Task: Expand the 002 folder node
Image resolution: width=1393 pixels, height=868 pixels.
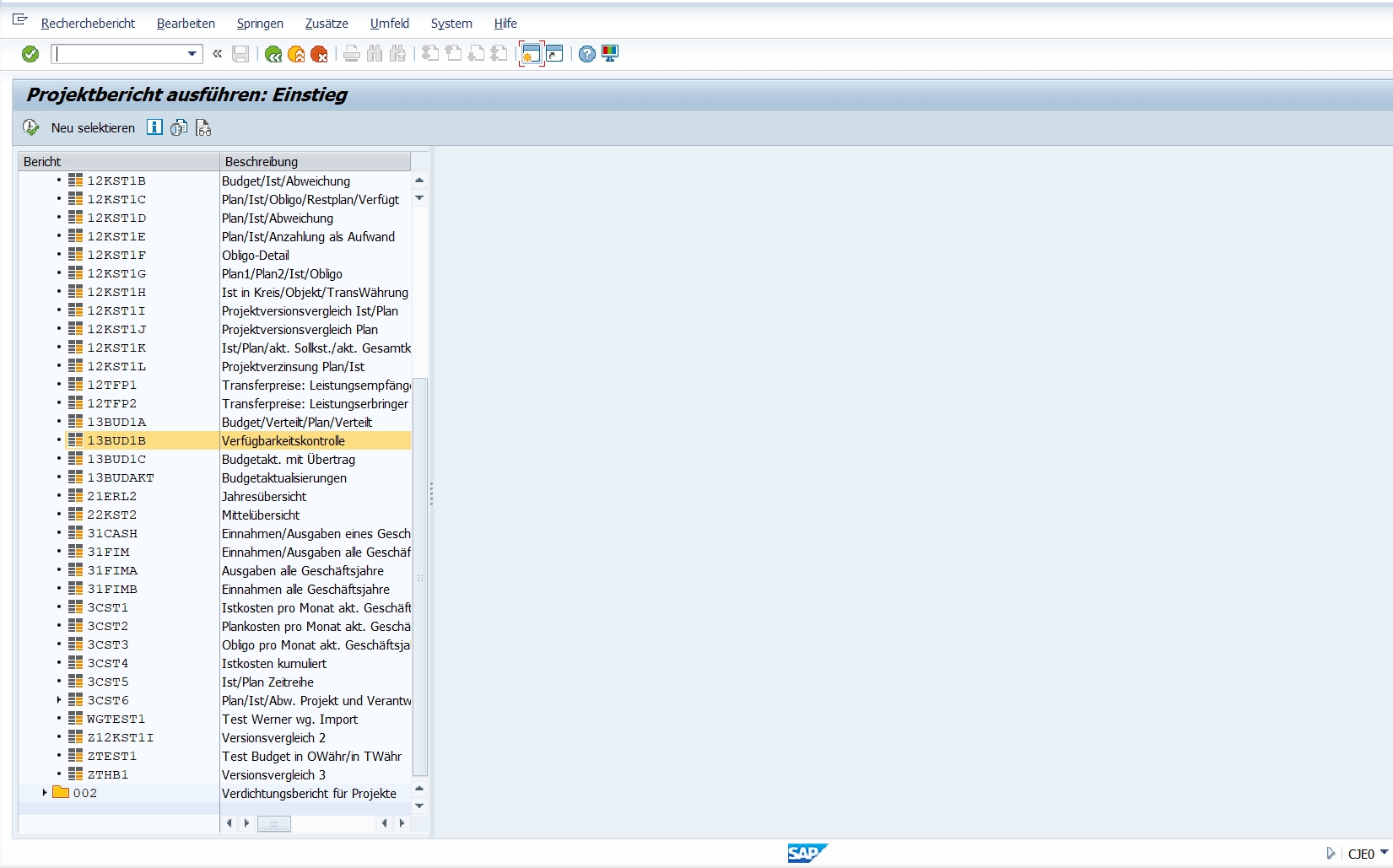Action: (45, 793)
